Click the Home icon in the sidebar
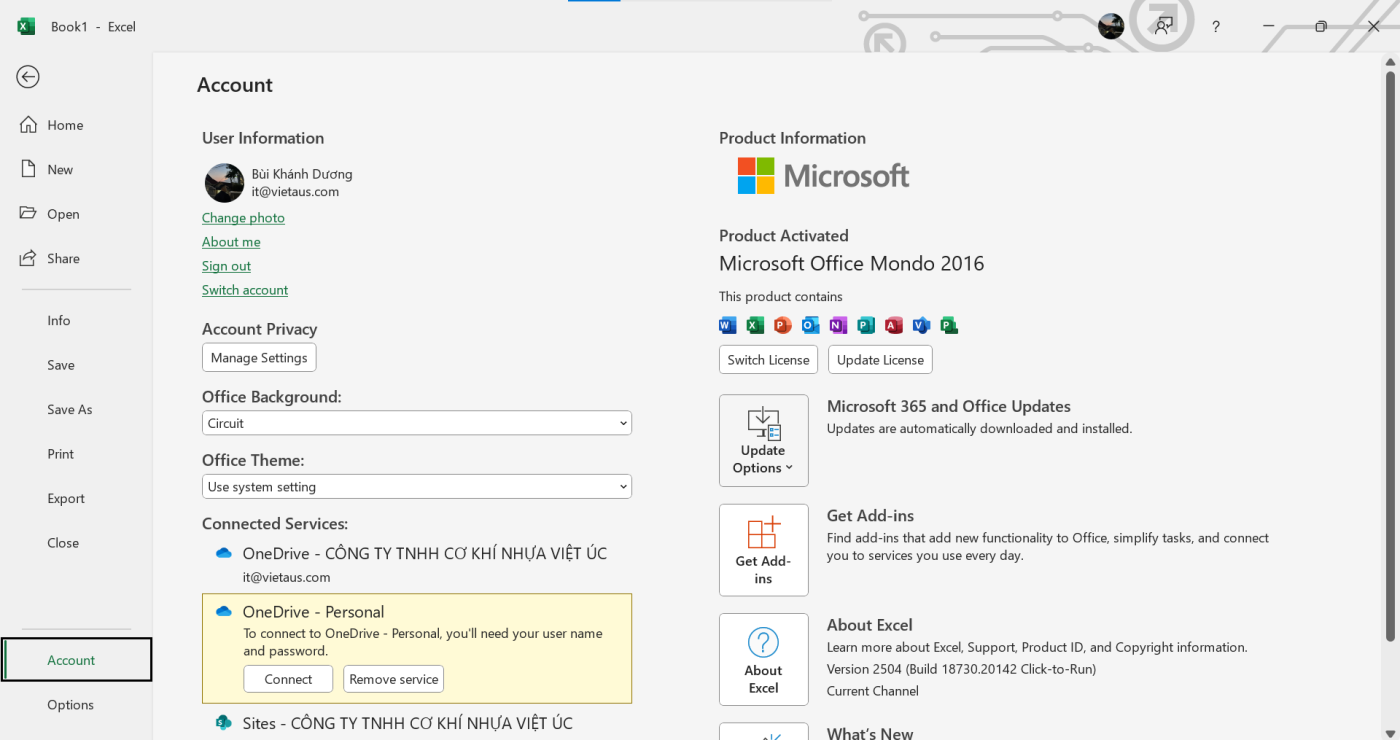This screenshot has height=740, width=1400. tap(28, 125)
